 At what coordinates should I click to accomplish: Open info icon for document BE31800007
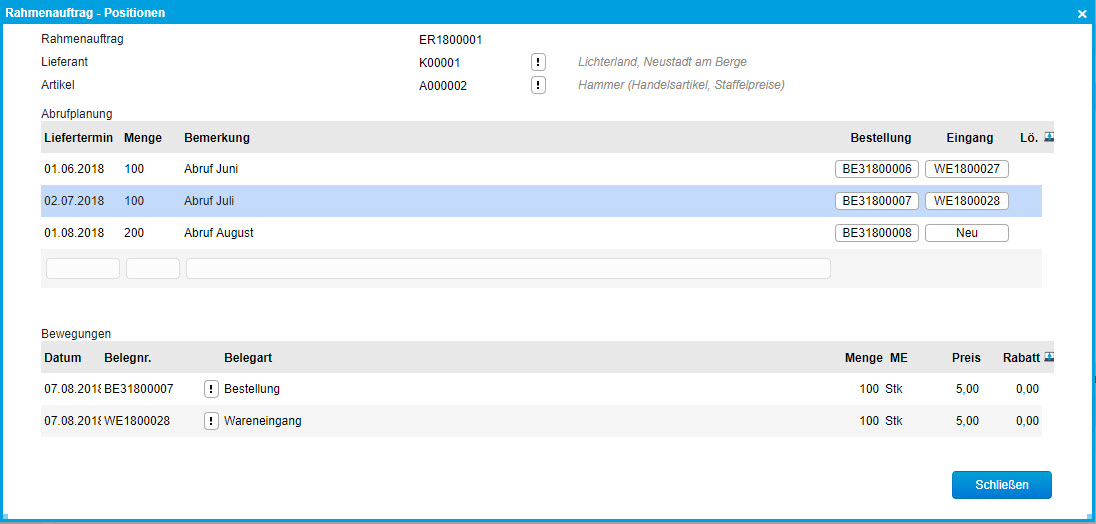[211, 389]
